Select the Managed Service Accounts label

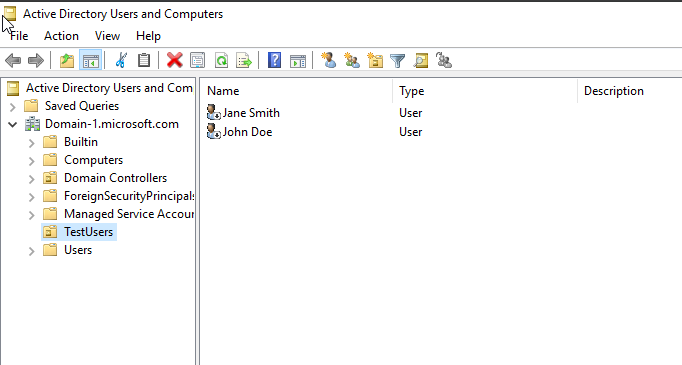pos(129,214)
